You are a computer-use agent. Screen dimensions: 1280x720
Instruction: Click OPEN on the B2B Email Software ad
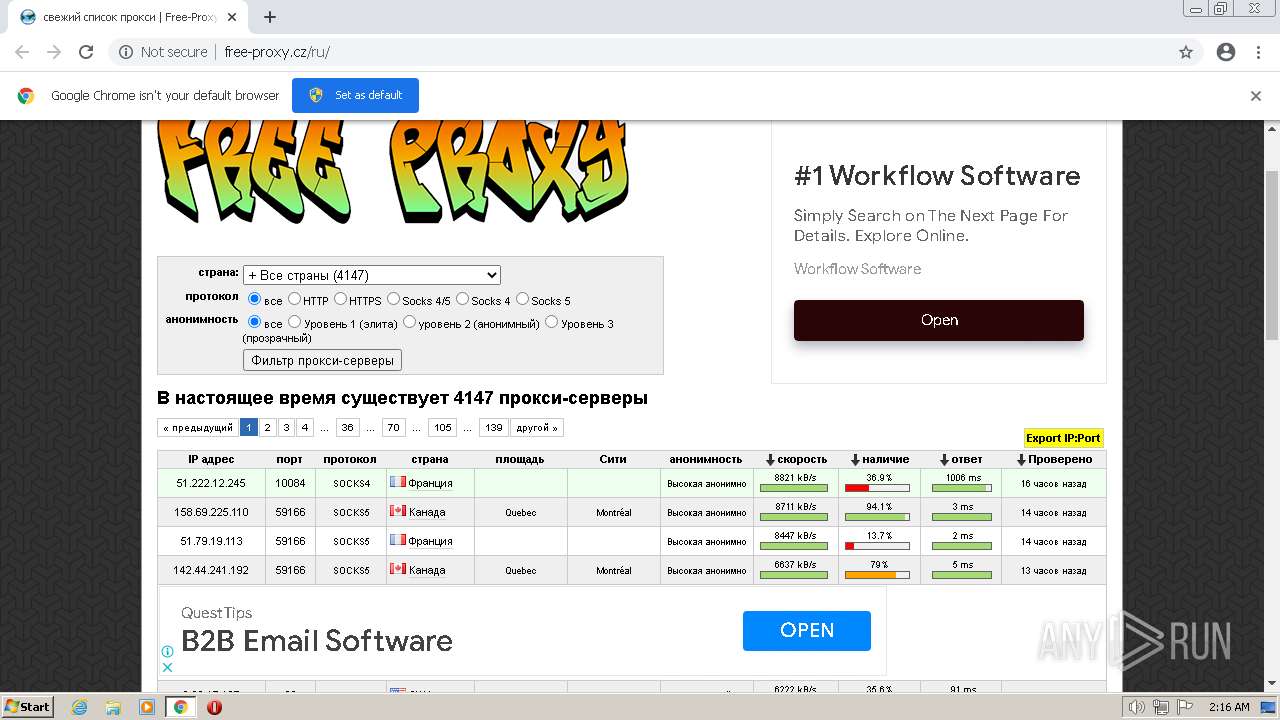pyautogui.click(x=807, y=630)
